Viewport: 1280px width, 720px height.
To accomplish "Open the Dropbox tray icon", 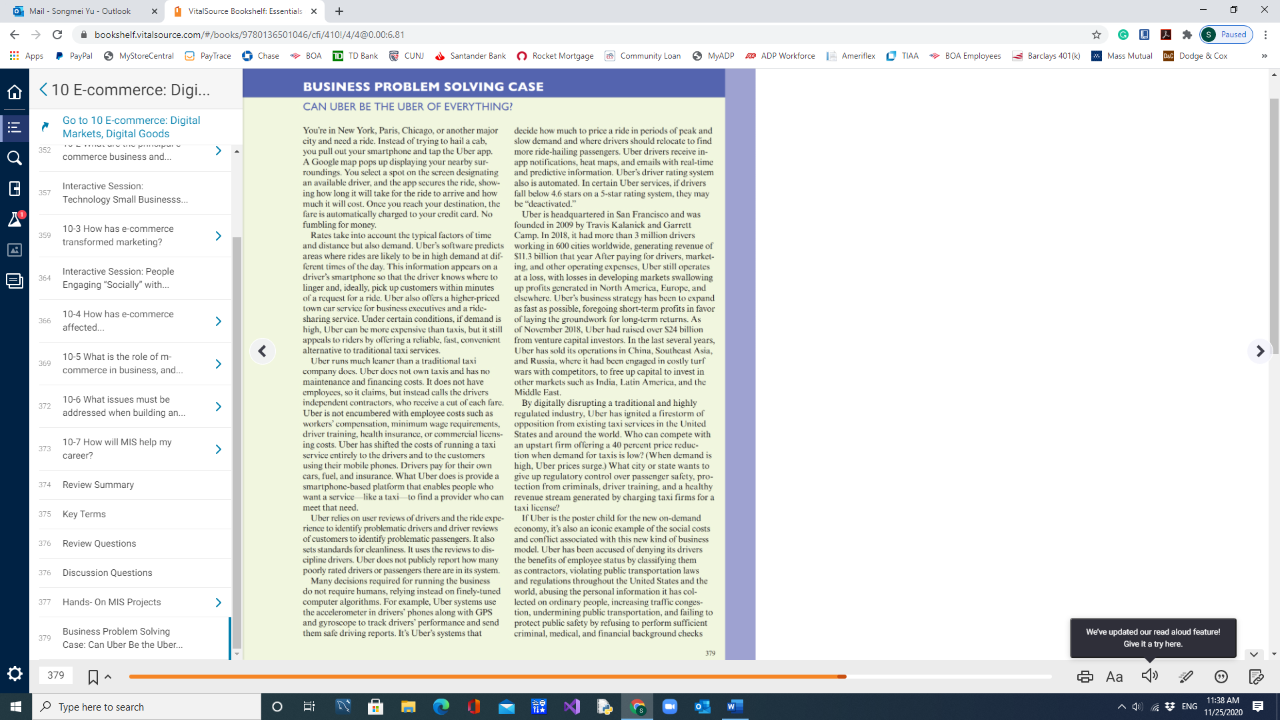I will coord(1172,707).
